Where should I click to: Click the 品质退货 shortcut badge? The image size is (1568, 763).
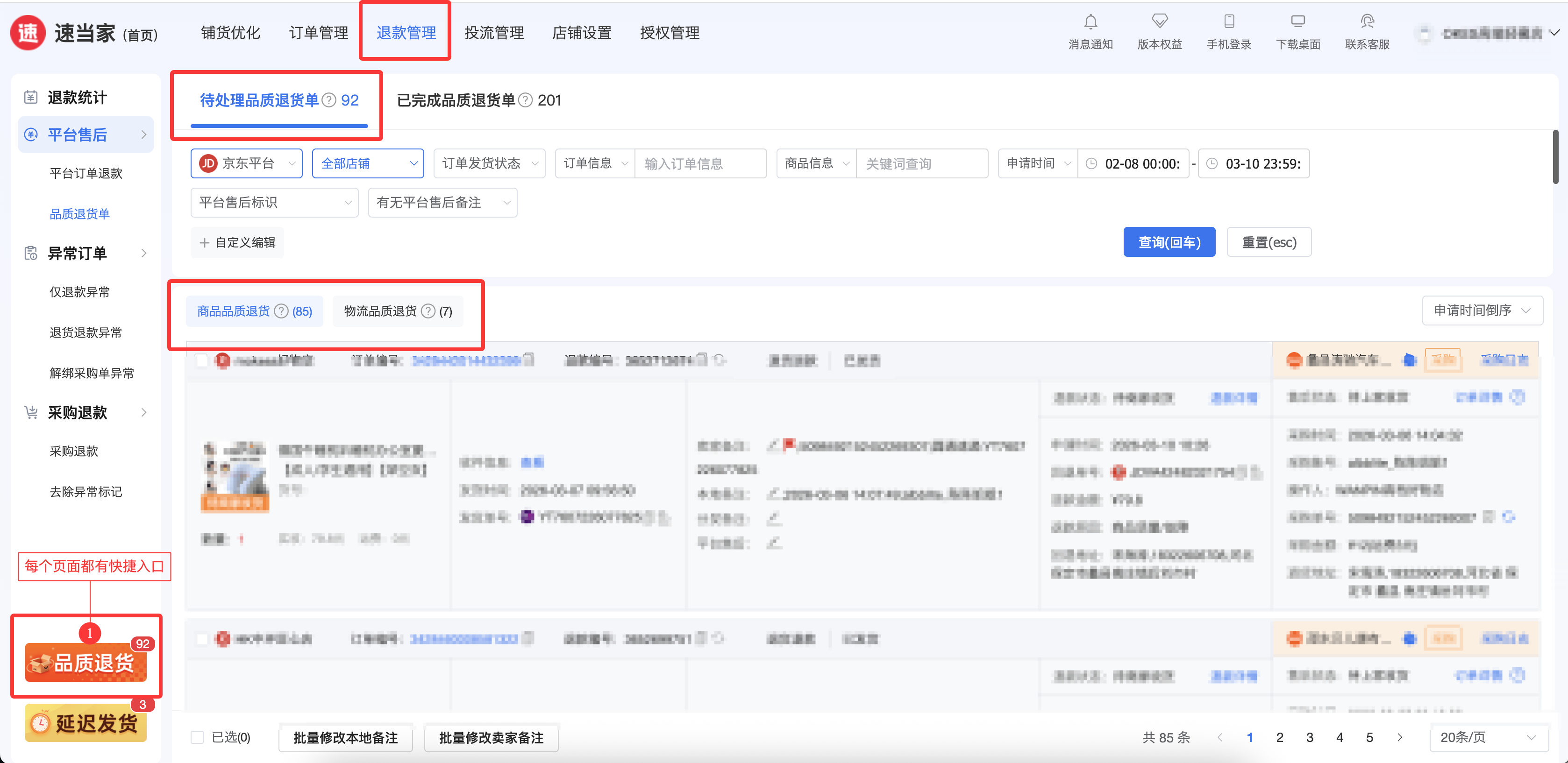click(x=86, y=663)
